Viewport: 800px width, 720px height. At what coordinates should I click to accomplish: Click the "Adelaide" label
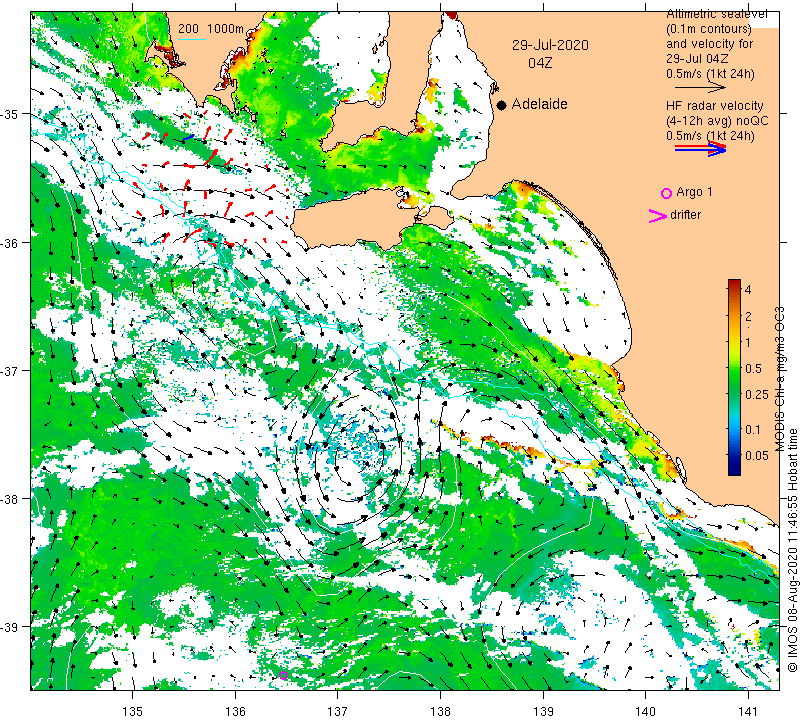pyautogui.click(x=539, y=104)
